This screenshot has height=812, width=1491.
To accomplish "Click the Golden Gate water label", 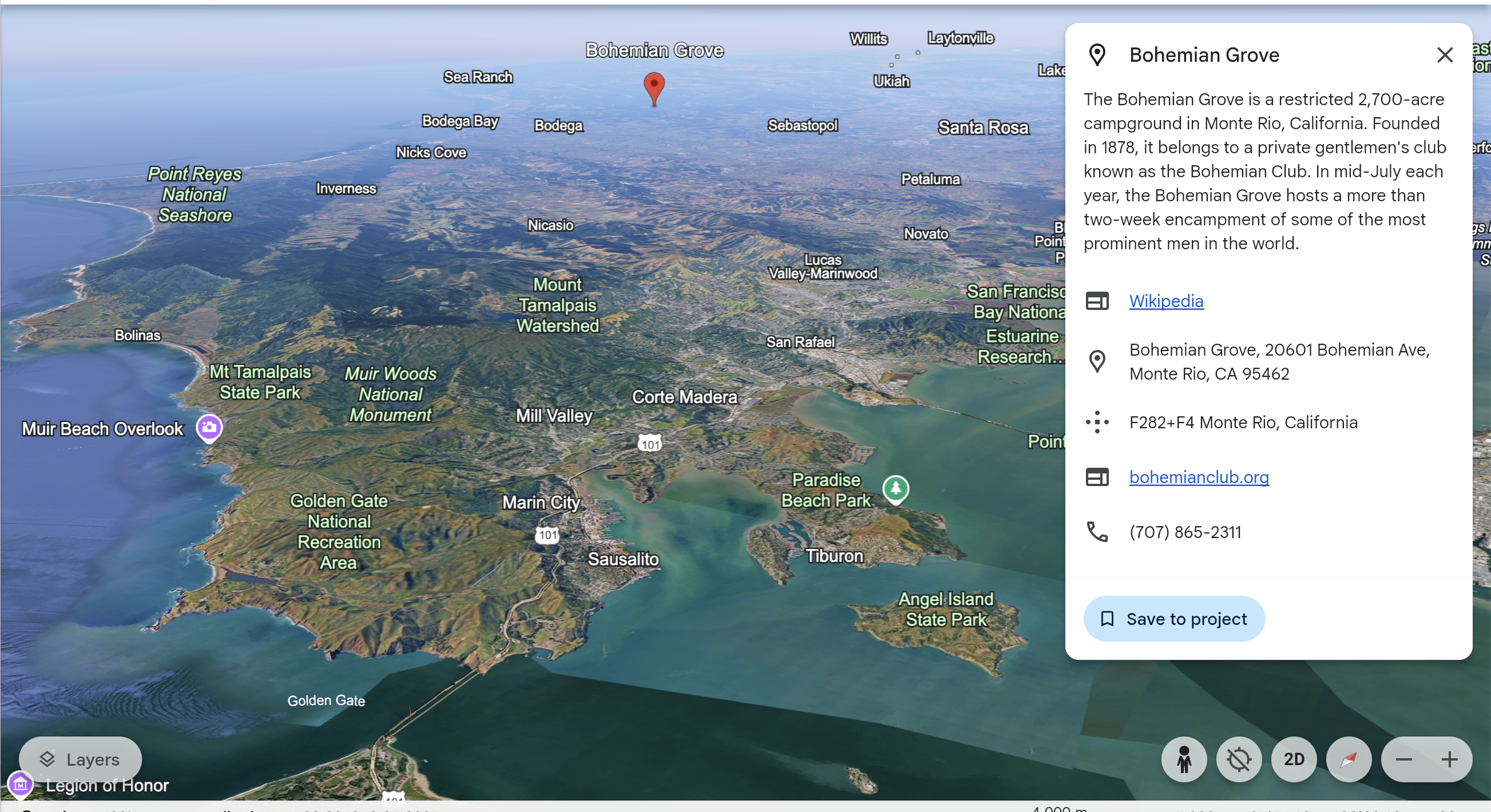I will point(326,700).
